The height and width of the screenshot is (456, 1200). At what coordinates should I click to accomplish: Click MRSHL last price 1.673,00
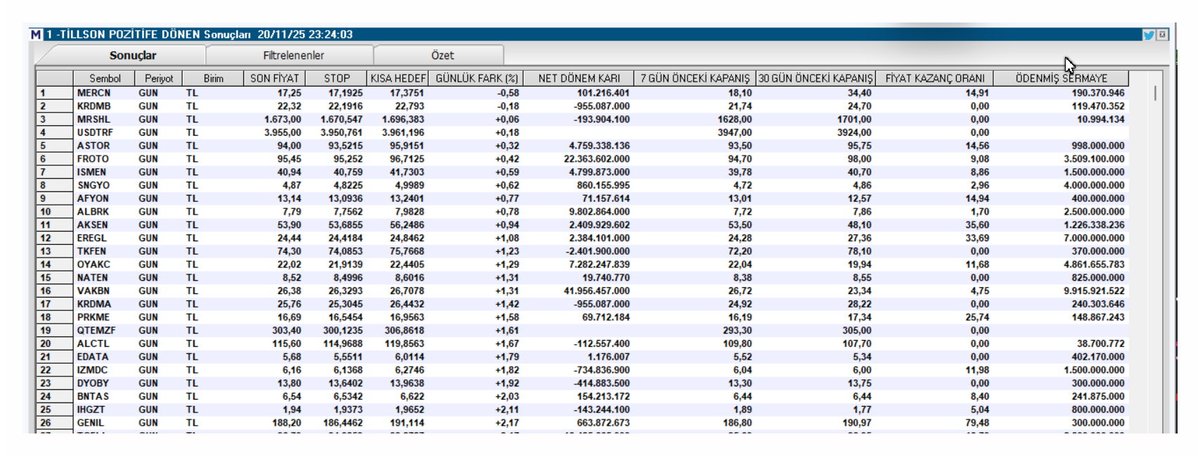[284, 118]
